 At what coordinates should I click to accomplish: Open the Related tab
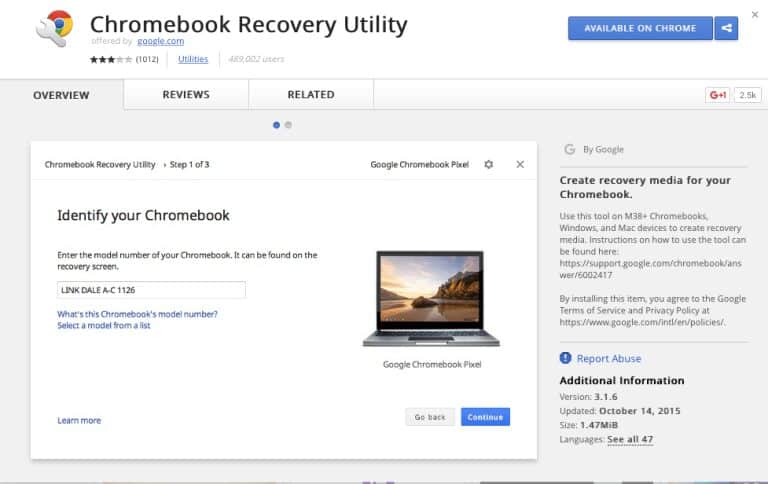tap(311, 95)
